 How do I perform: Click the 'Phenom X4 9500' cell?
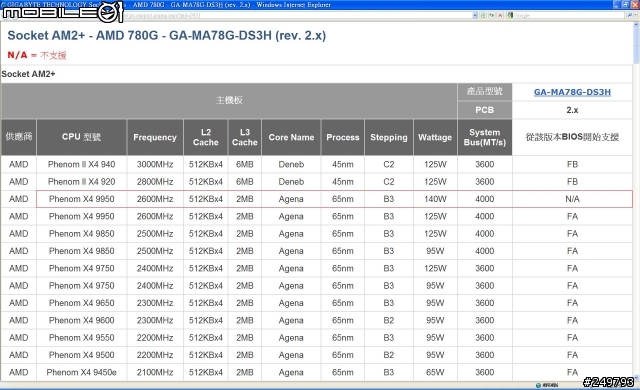tap(81, 355)
